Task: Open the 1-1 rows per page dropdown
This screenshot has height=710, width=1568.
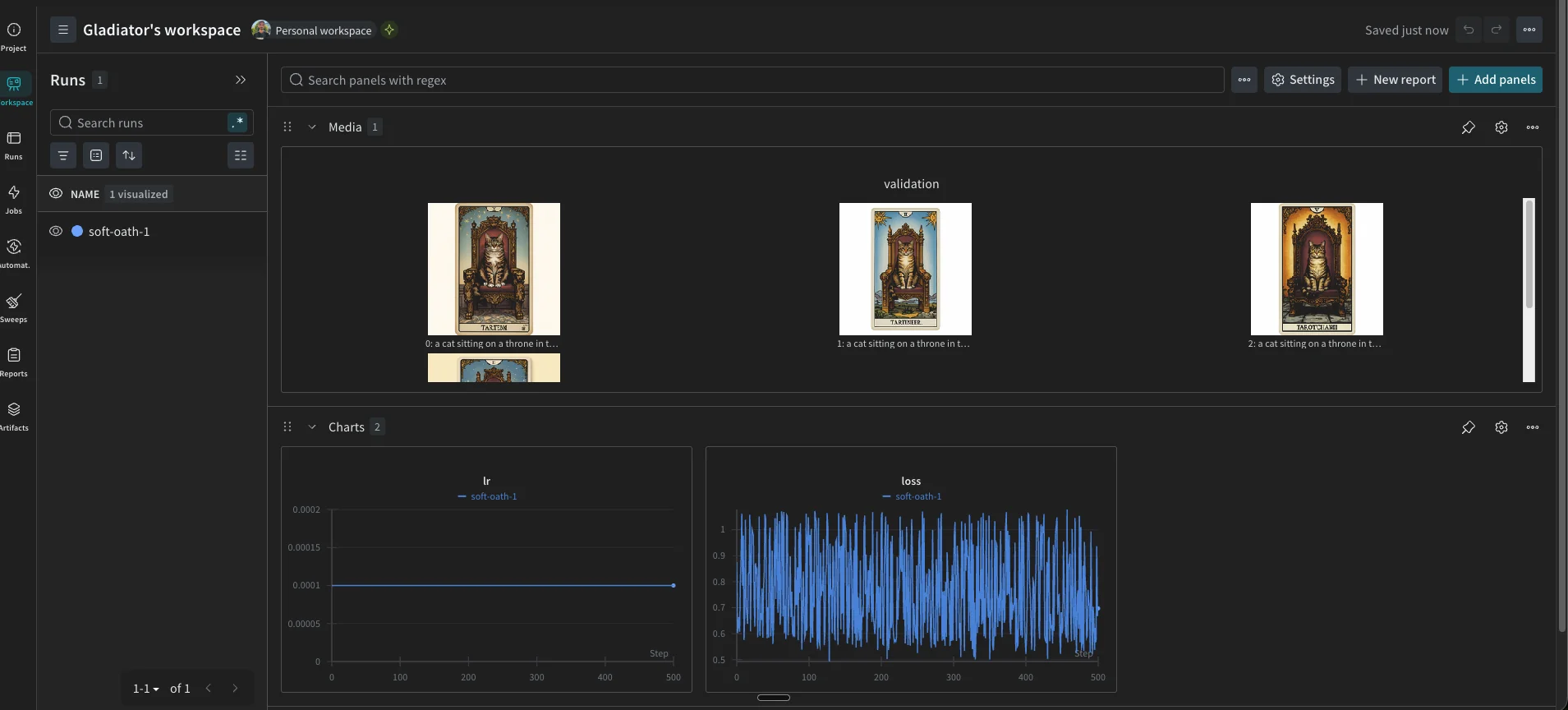Action: (146, 689)
